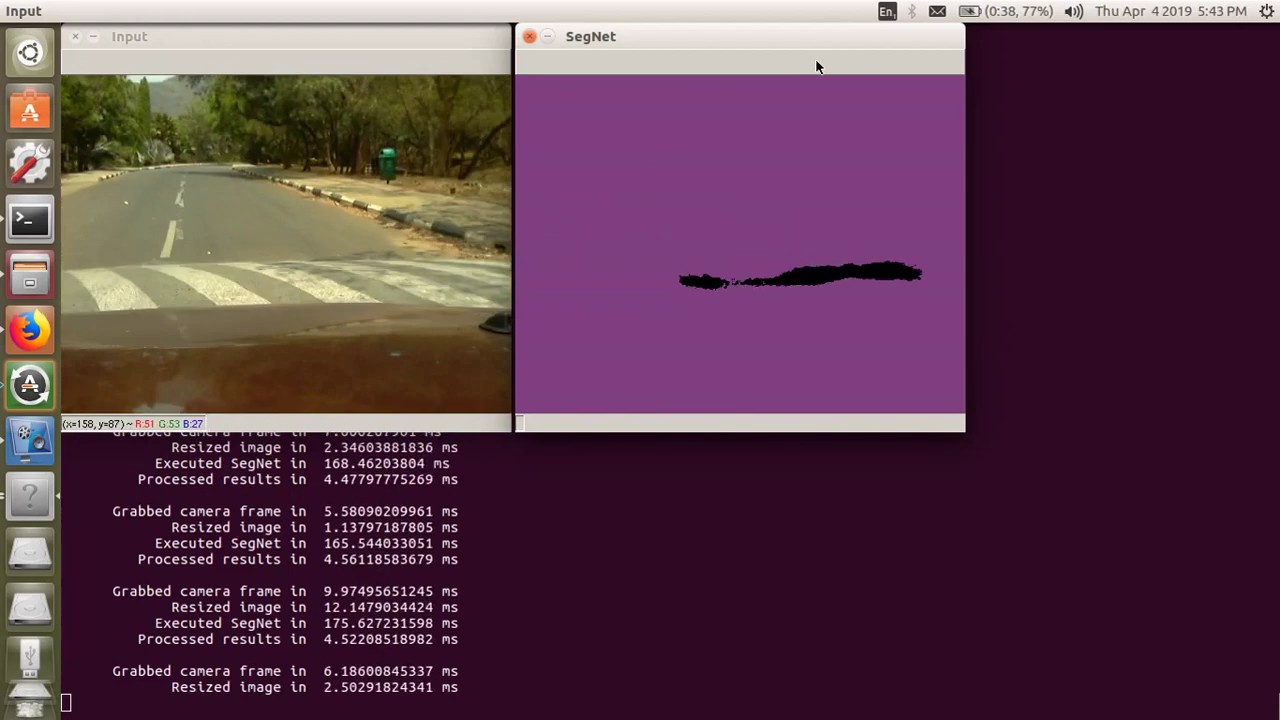The width and height of the screenshot is (1280, 720).
Task: Minimize the SegNet window
Action: 547,36
